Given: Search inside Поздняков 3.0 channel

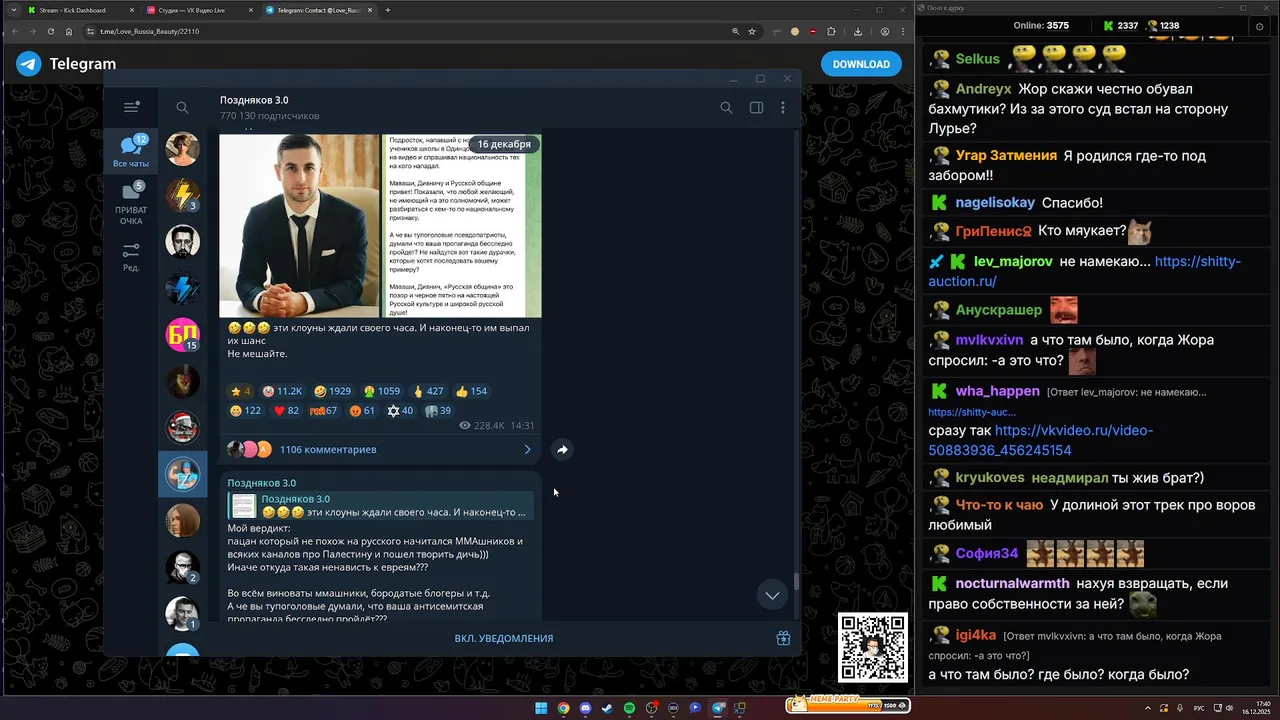Looking at the screenshot, I should point(726,108).
